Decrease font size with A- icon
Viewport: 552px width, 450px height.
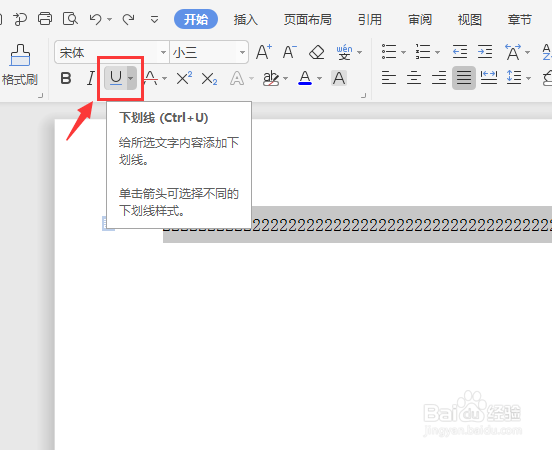[290, 52]
